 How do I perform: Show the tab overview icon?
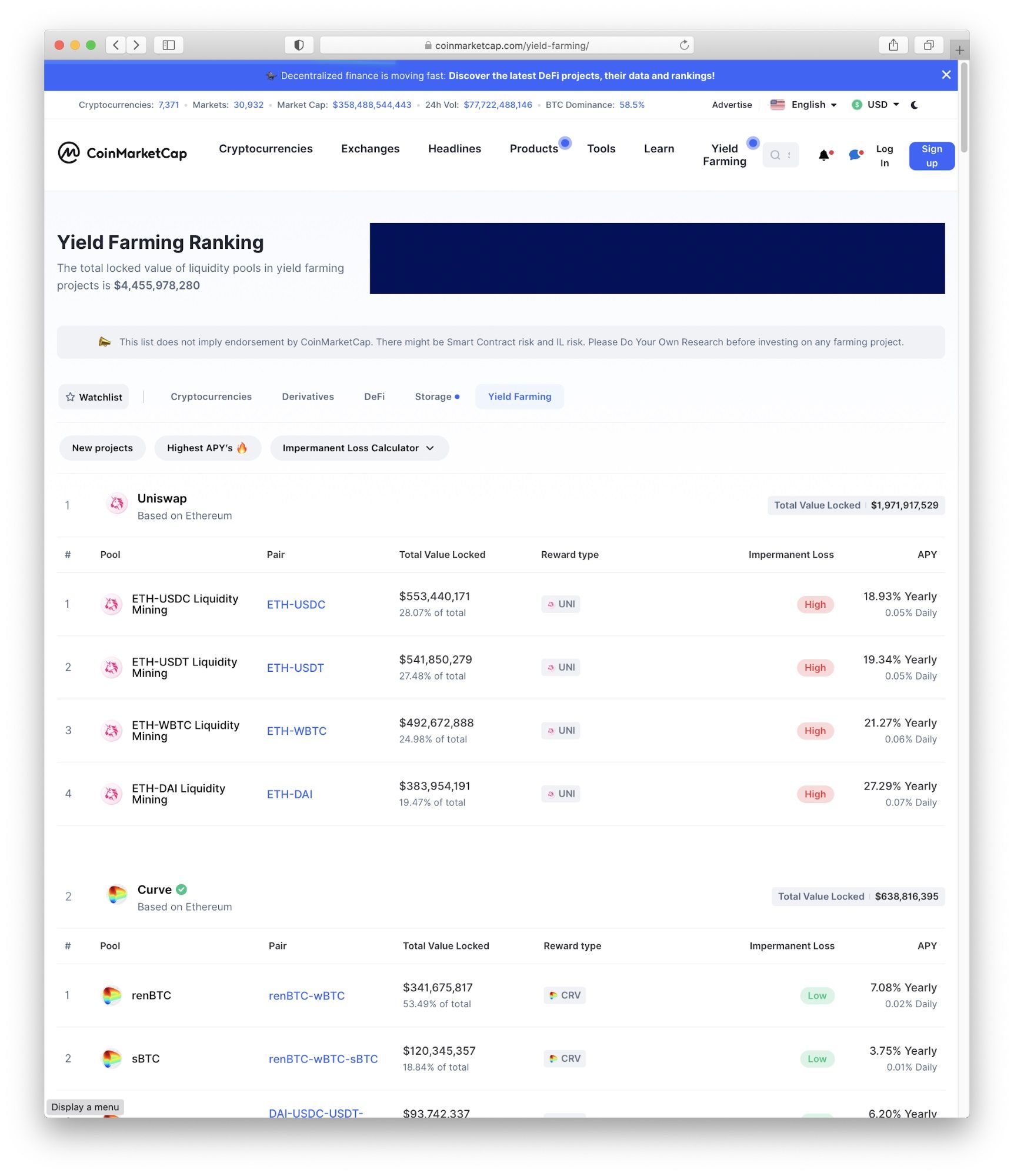(x=929, y=45)
